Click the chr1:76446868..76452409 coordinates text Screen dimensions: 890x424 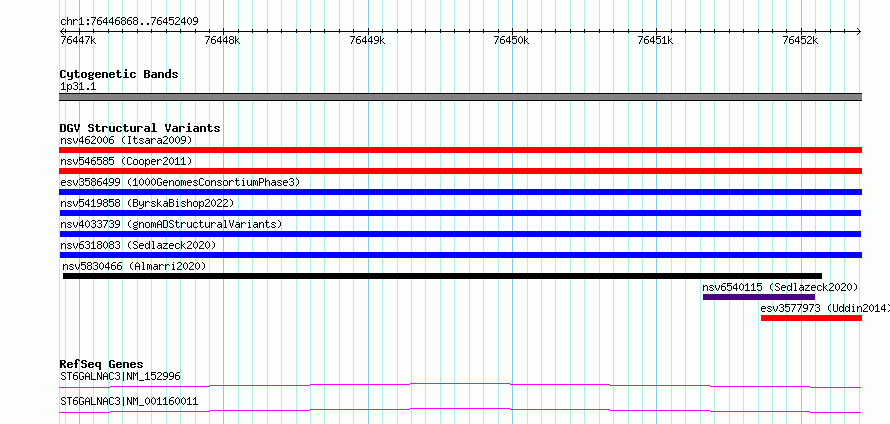(129, 22)
